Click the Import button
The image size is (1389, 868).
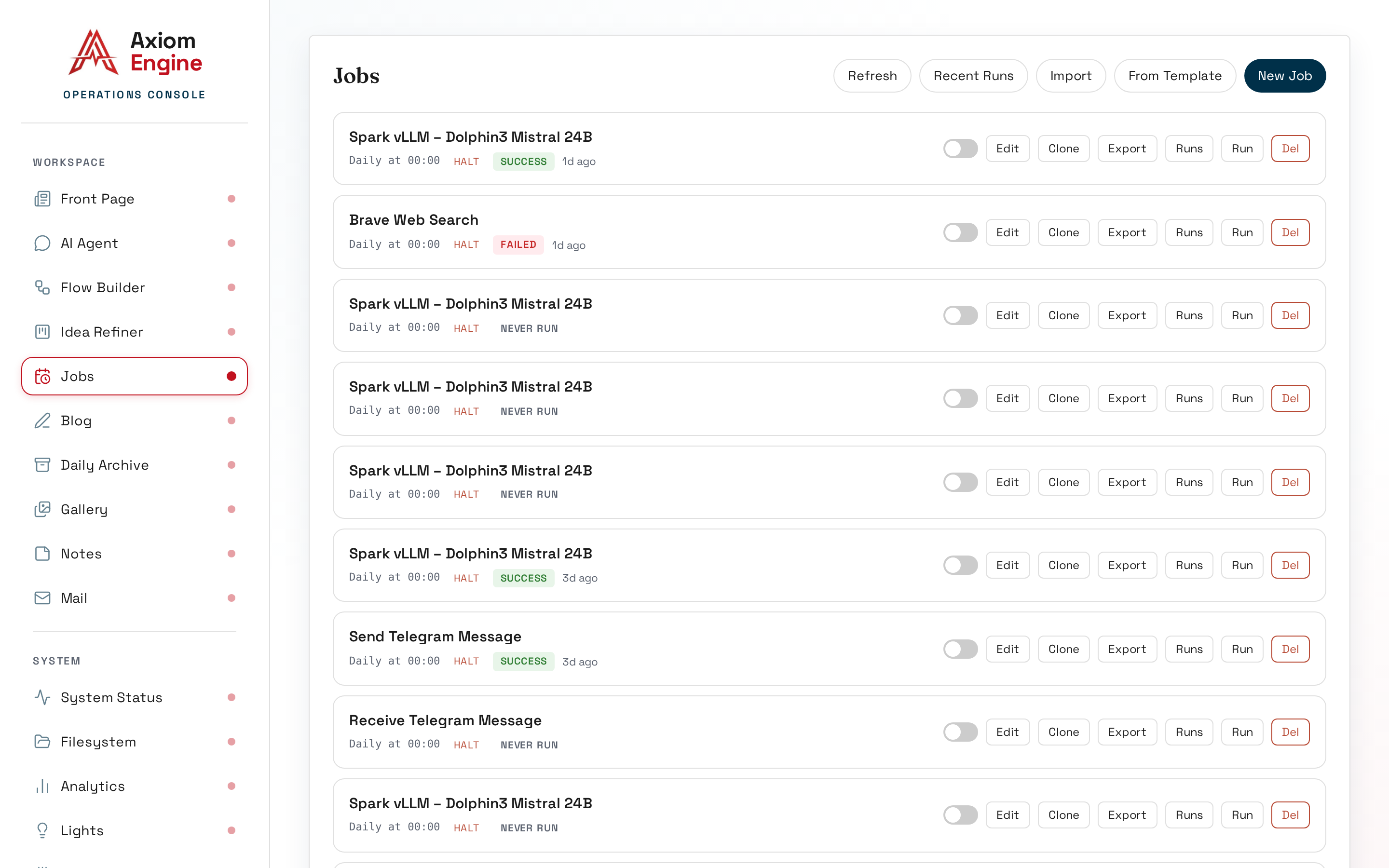(1071, 76)
